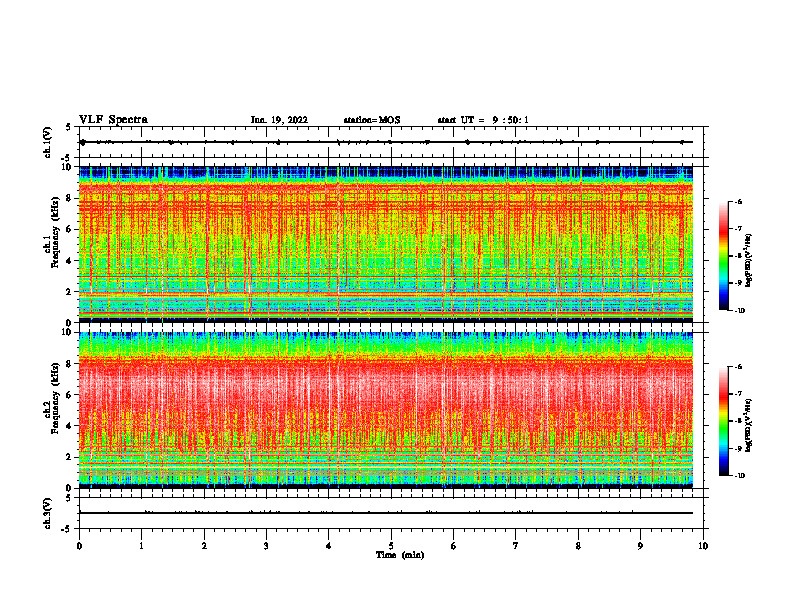Click inside the ch.2 spectrogram panel
The image size is (792, 612).
click(386, 410)
